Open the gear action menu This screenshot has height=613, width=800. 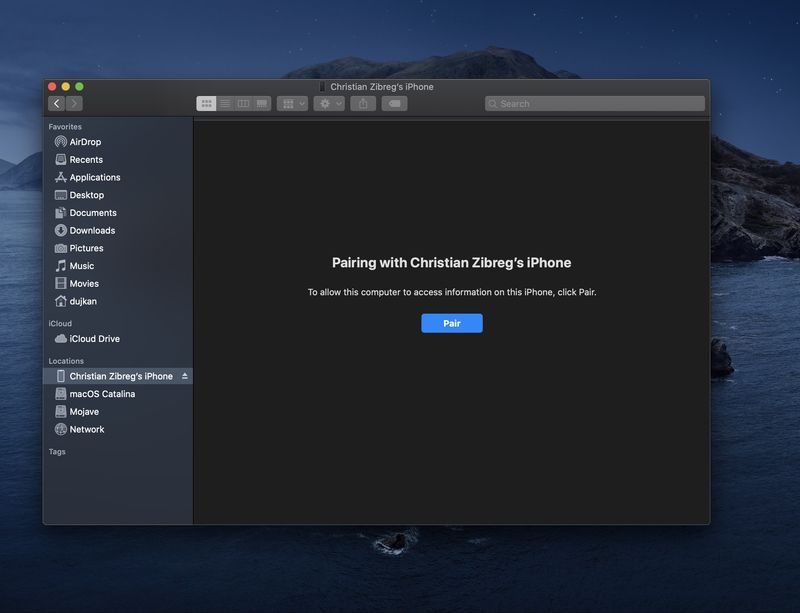click(329, 104)
